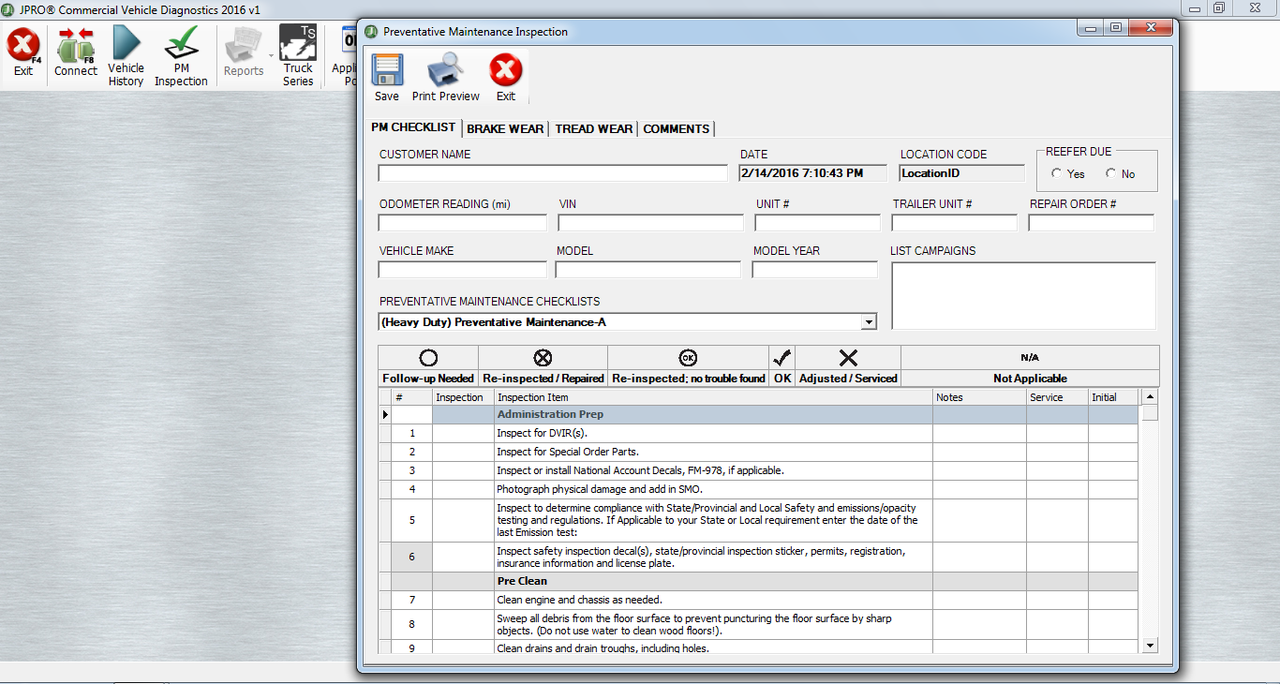Open the Reports toolbar icon

(243, 53)
